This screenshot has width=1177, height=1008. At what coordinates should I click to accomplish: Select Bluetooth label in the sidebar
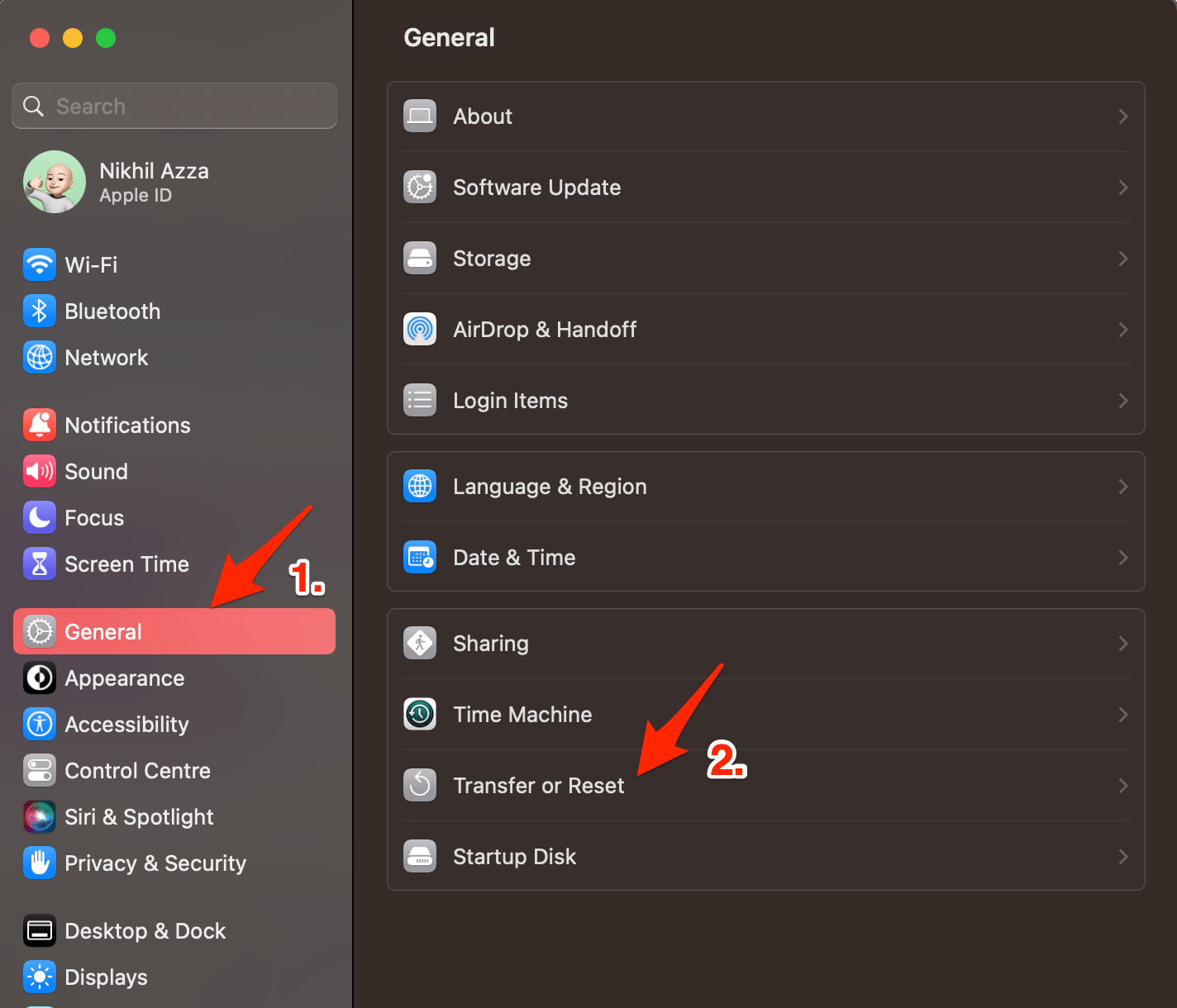(112, 311)
